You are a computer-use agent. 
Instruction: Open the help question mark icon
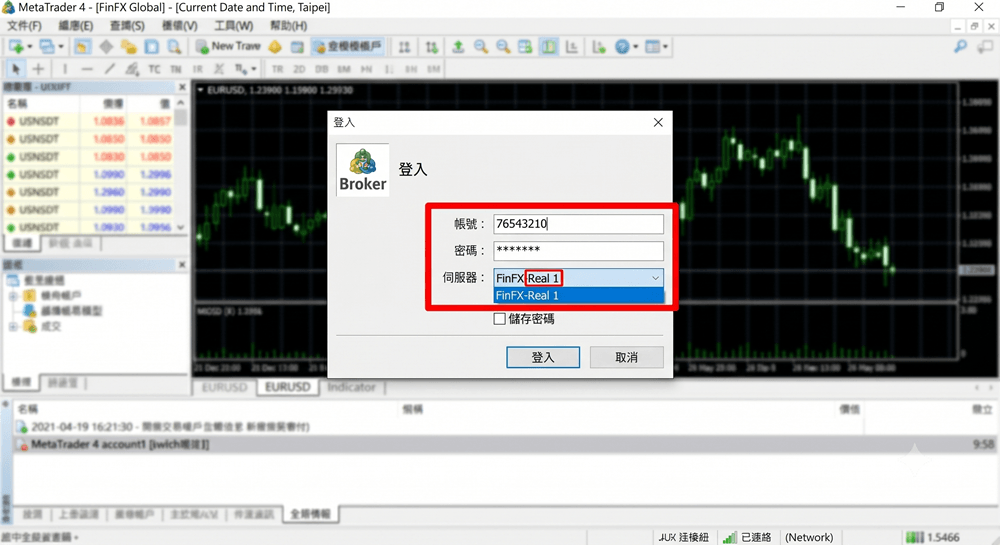622,47
